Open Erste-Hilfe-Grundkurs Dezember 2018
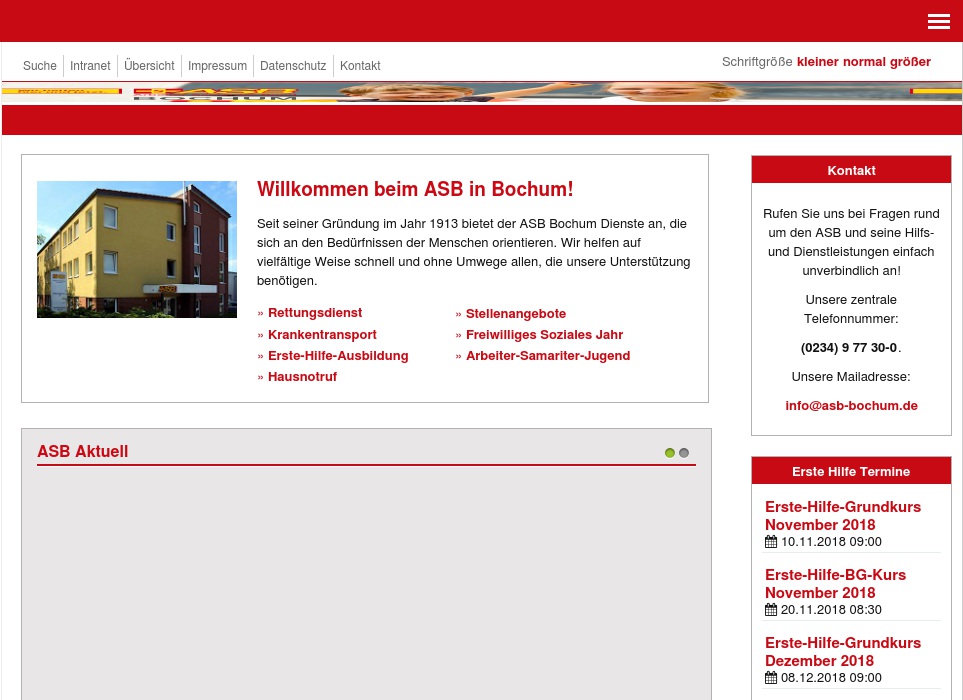This screenshot has height=700, width=963. click(x=843, y=651)
